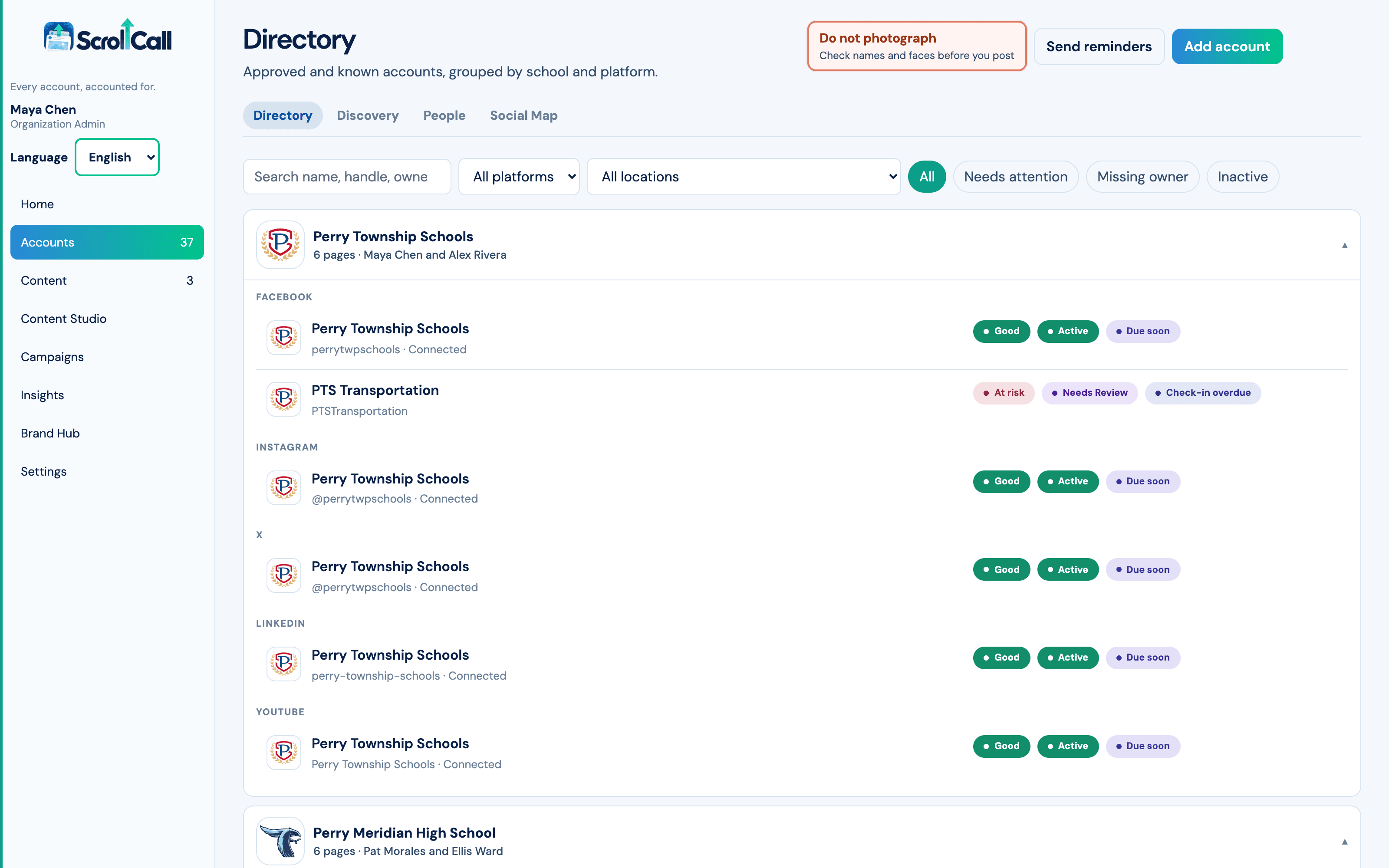Toggle the Needs attention filter

(x=1015, y=177)
